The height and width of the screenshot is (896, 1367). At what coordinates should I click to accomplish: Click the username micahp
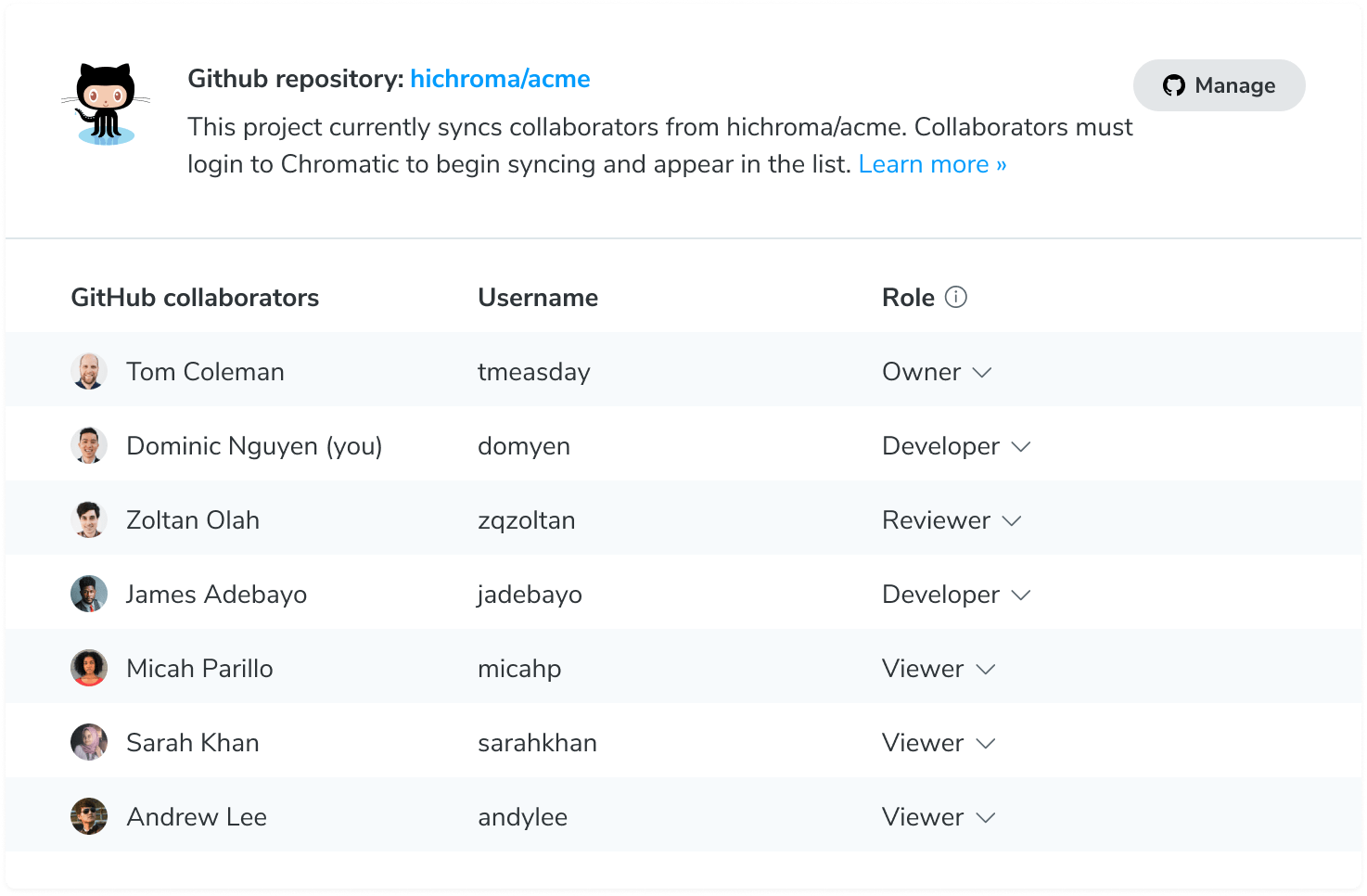click(519, 668)
